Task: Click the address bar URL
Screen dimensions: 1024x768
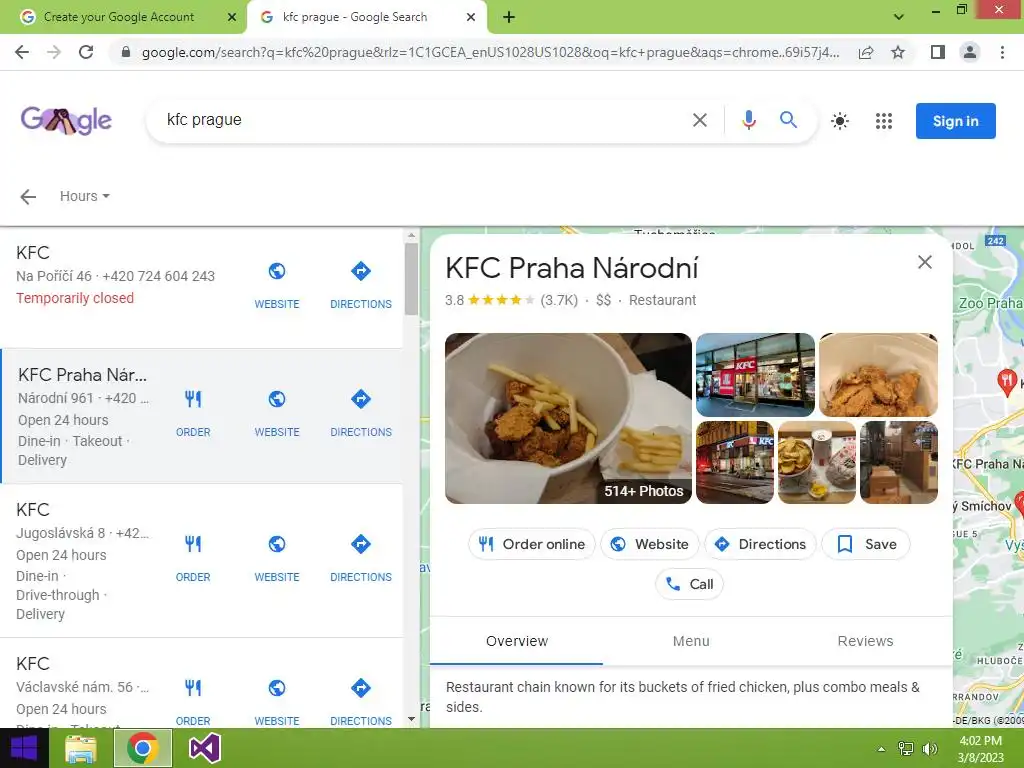Action: click(490, 52)
